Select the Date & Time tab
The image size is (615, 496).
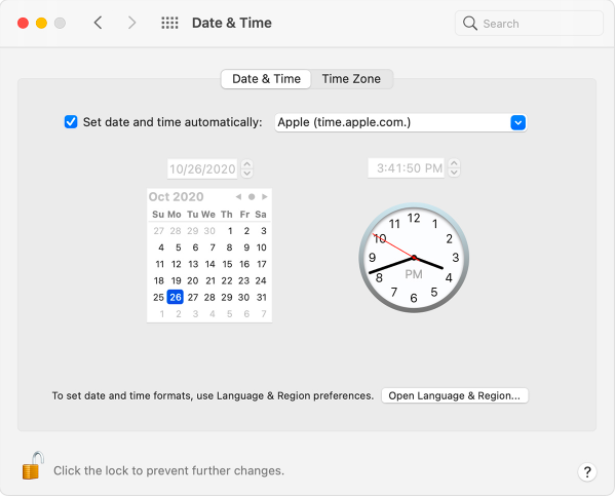tap(266, 79)
